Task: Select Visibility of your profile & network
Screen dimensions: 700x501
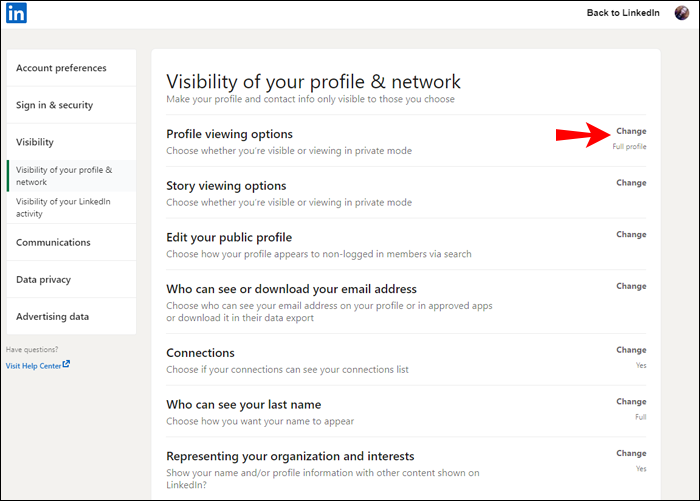Action: [64, 176]
